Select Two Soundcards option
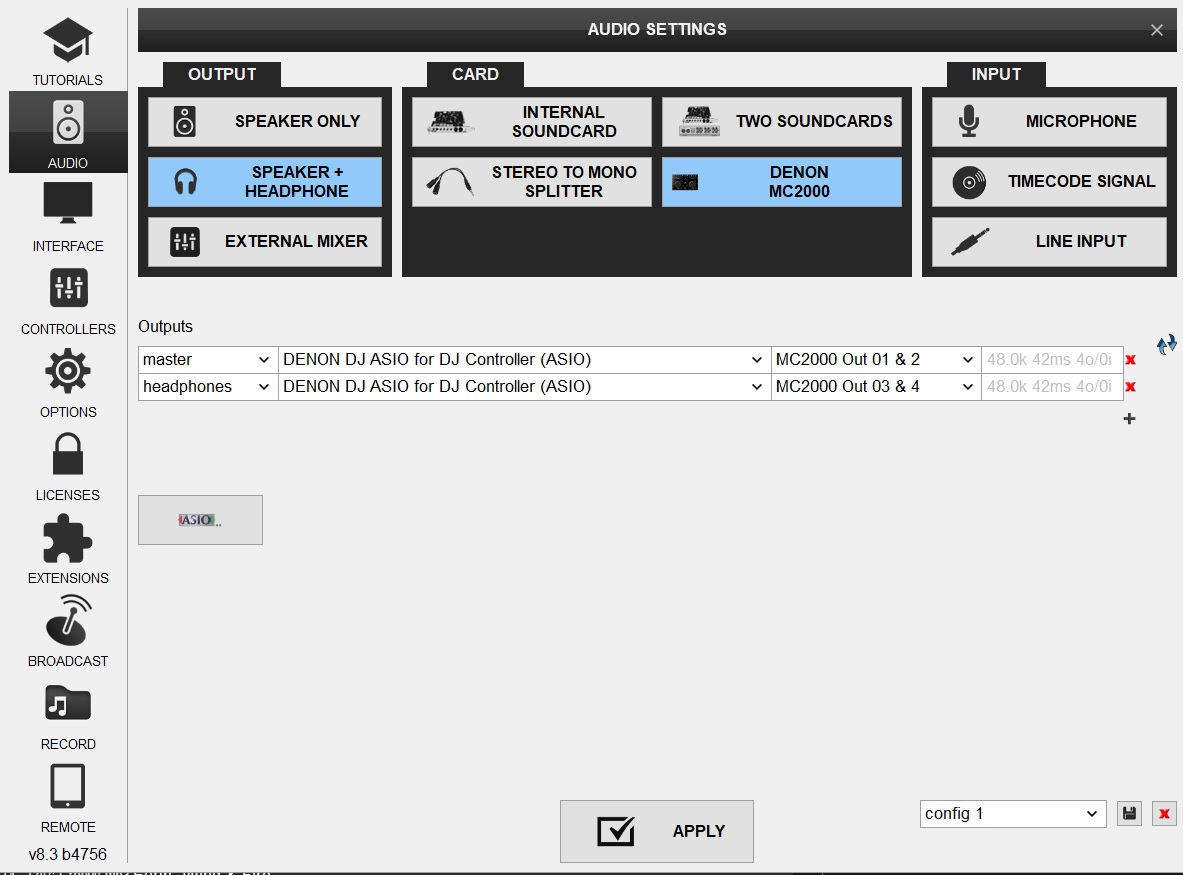This screenshot has width=1183, height=875. (x=782, y=121)
